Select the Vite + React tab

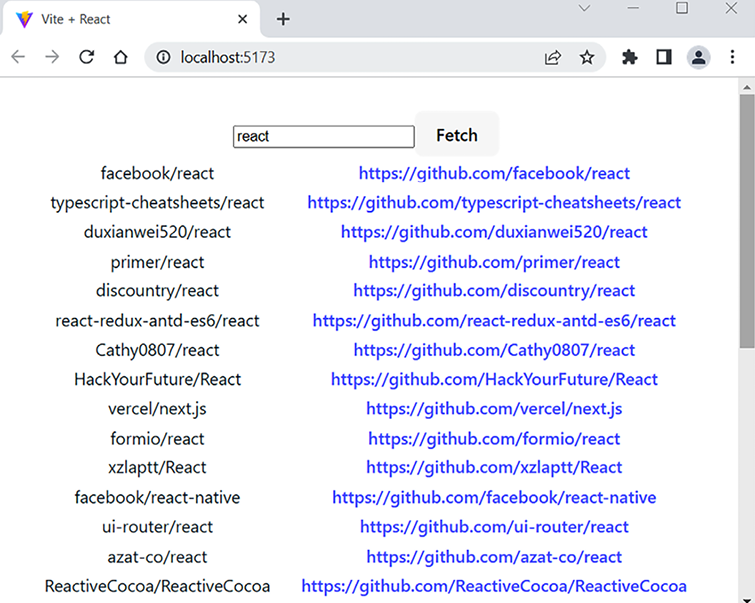[x=120, y=19]
